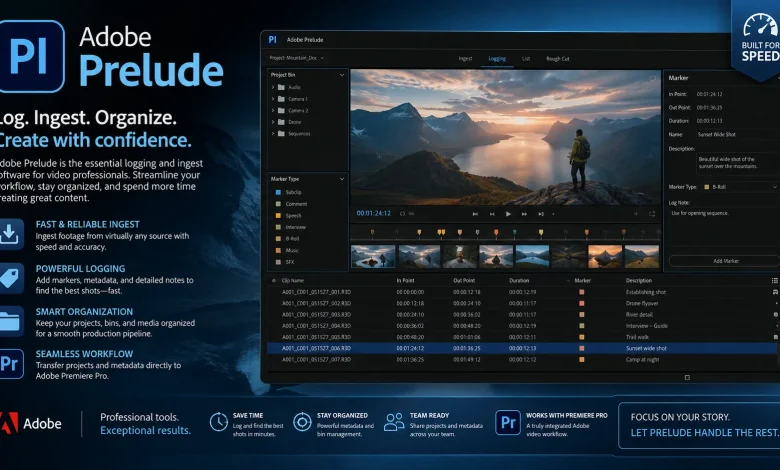Go to the Rough Cut tab
This screenshot has height=470, width=780.
tap(558, 59)
